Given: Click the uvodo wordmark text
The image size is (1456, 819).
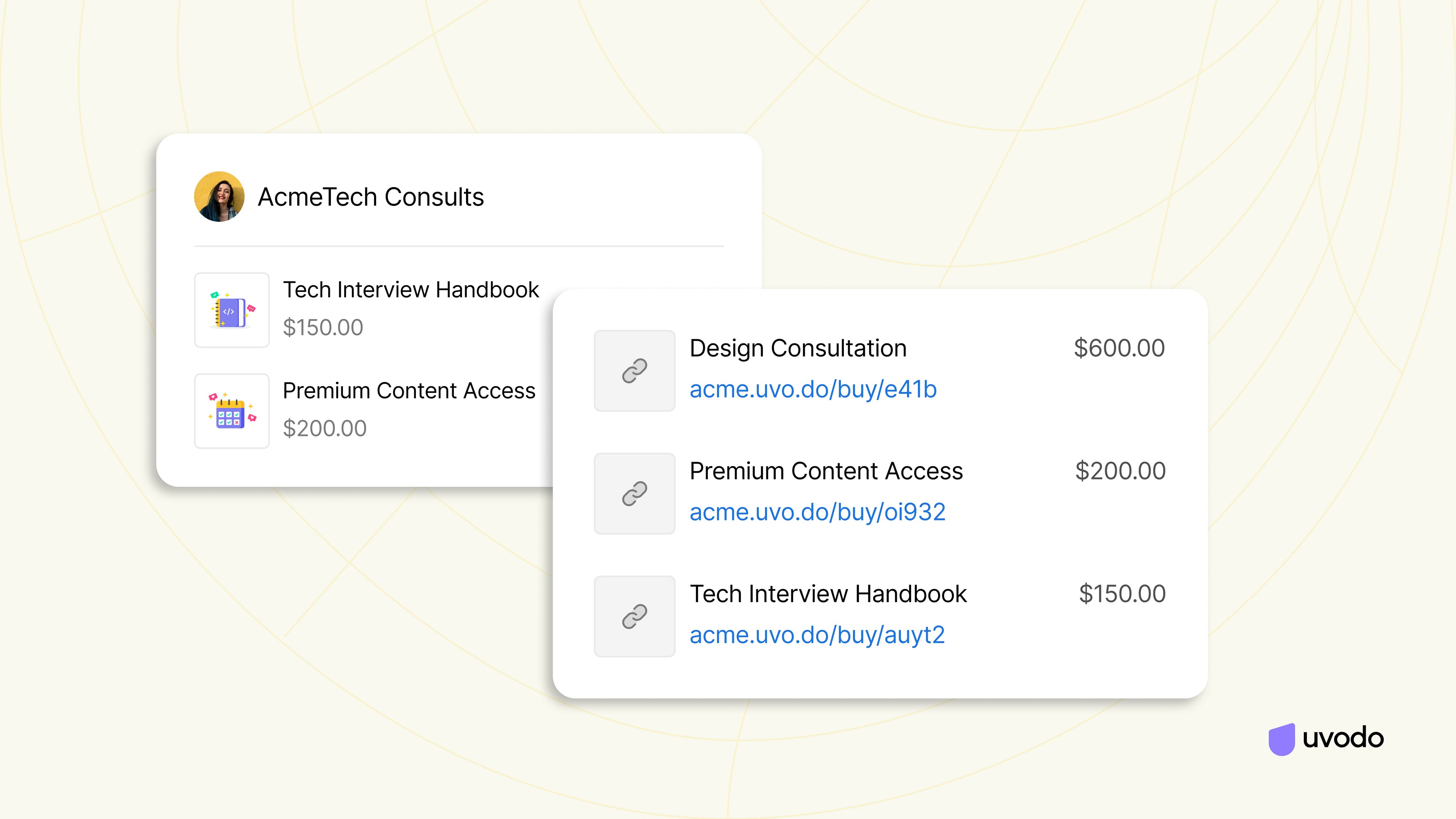Looking at the screenshot, I should [x=1343, y=738].
